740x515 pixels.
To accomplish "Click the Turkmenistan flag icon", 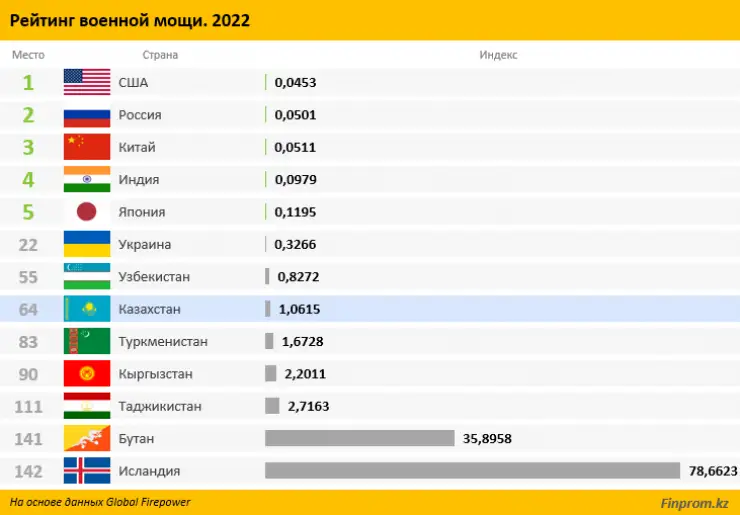I will [87, 341].
